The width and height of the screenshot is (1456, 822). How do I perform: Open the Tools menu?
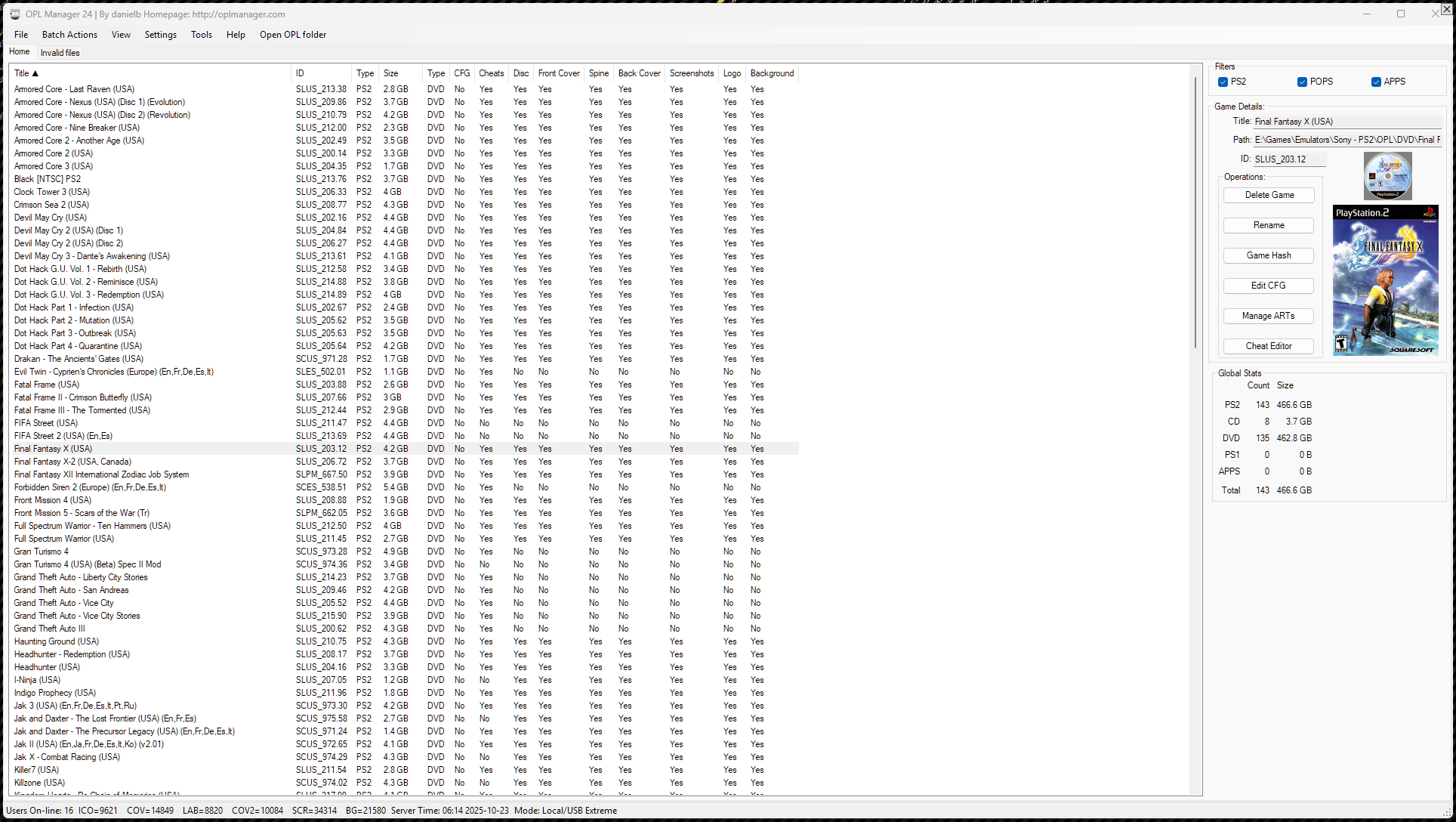[201, 35]
